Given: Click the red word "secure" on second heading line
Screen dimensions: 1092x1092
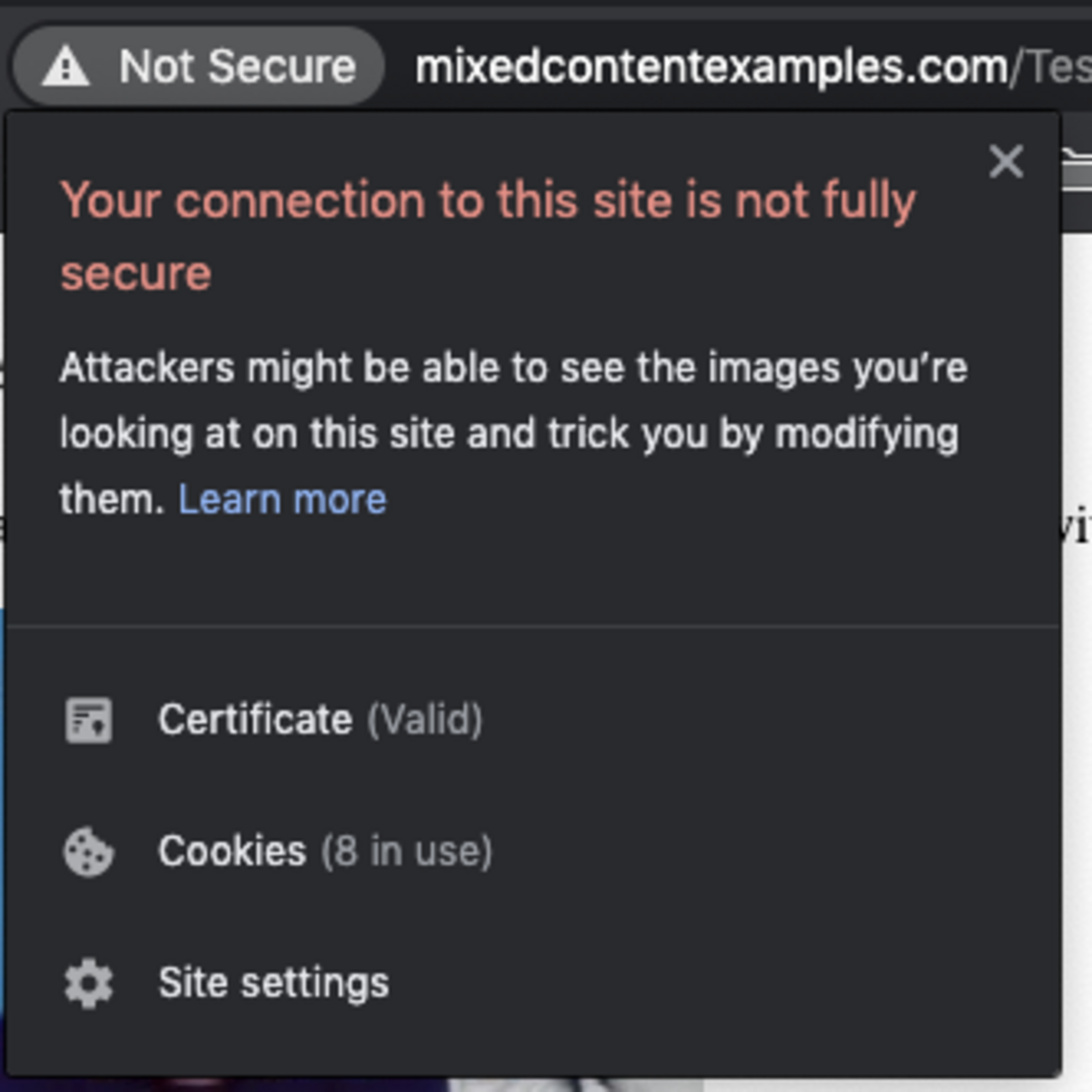Looking at the screenshot, I should click(x=135, y=275).
